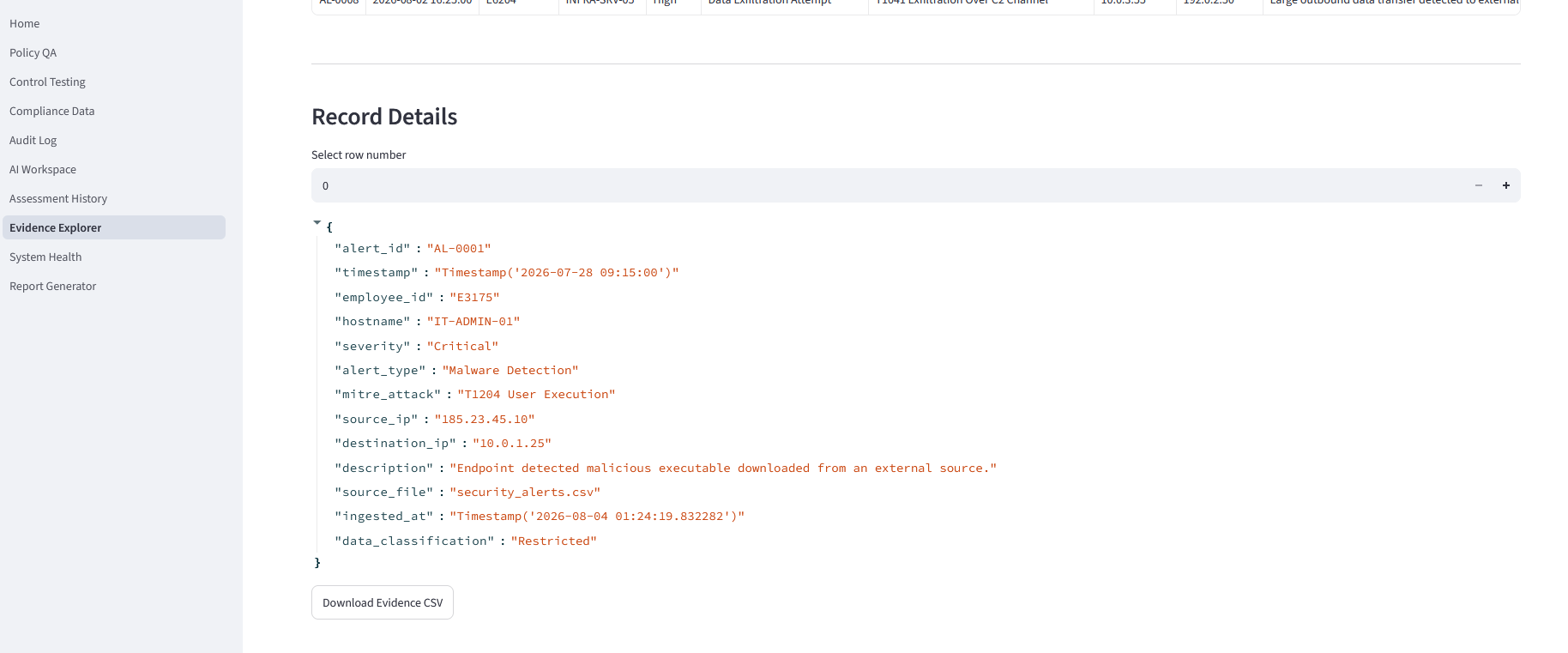Open the Audit Log page
Image resolution: width=1568 pixels, height=653 pixels.
pyautogui.click(x=33, y=140)
